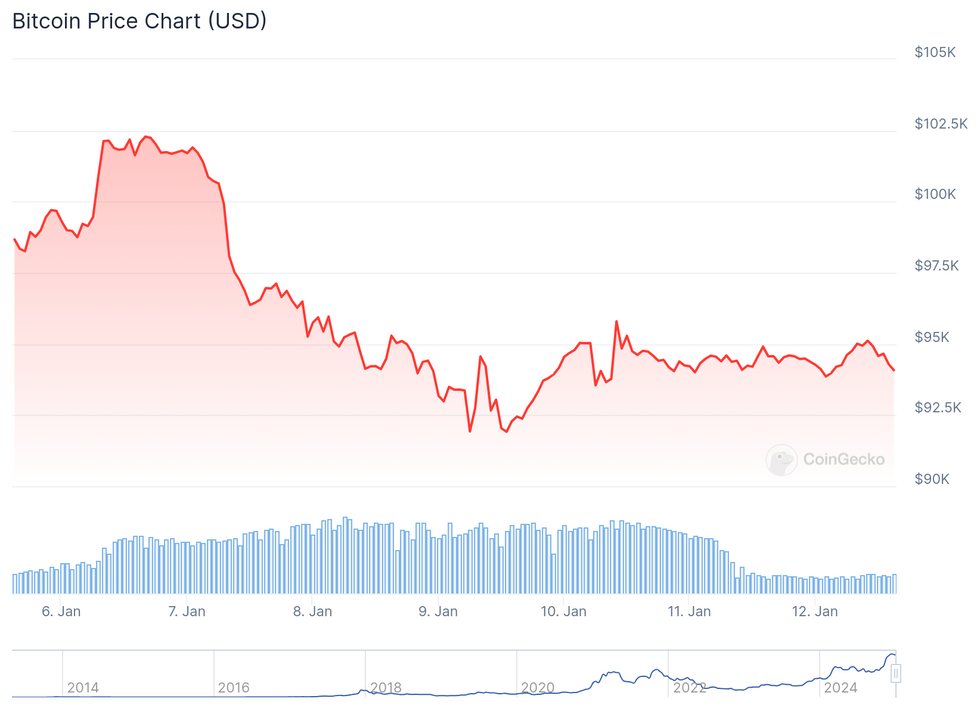
Task: Click the 9. Jan axis label
Action: [438, 611]
